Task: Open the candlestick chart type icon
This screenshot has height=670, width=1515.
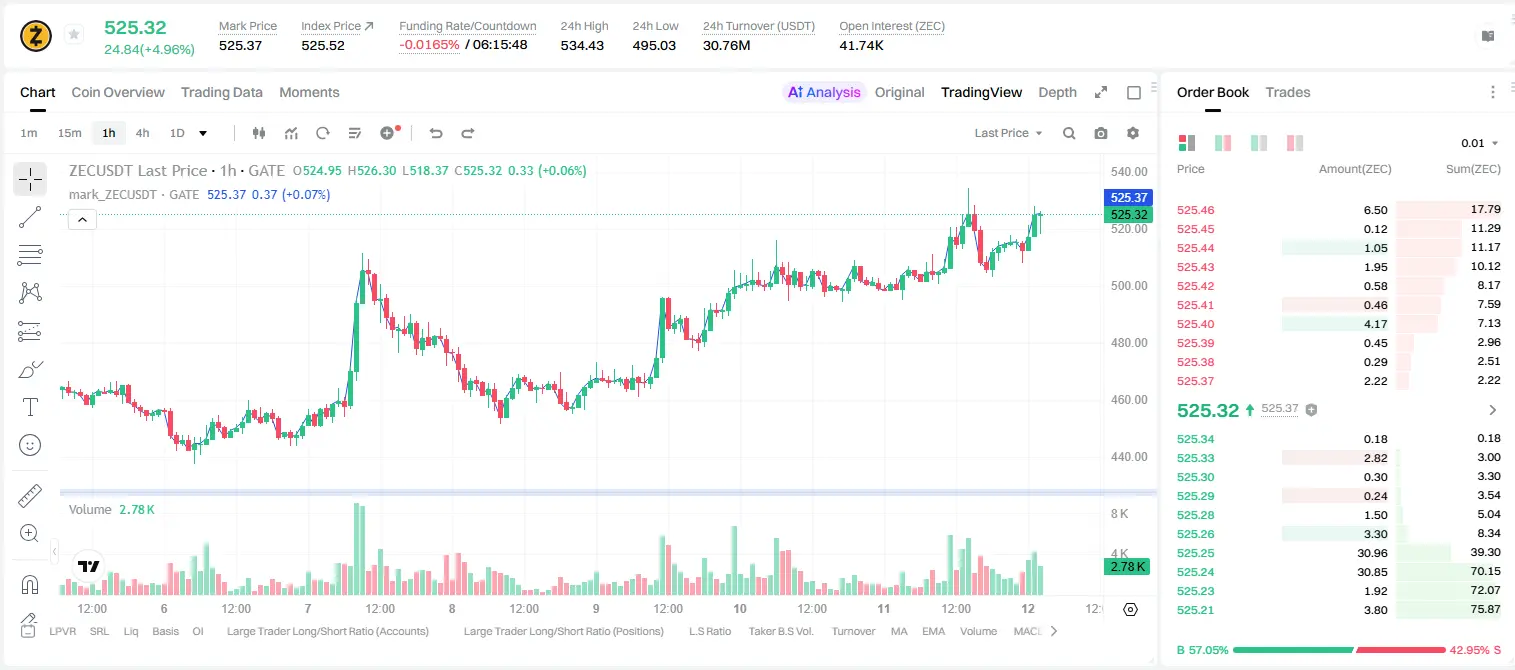Action: 260,133
